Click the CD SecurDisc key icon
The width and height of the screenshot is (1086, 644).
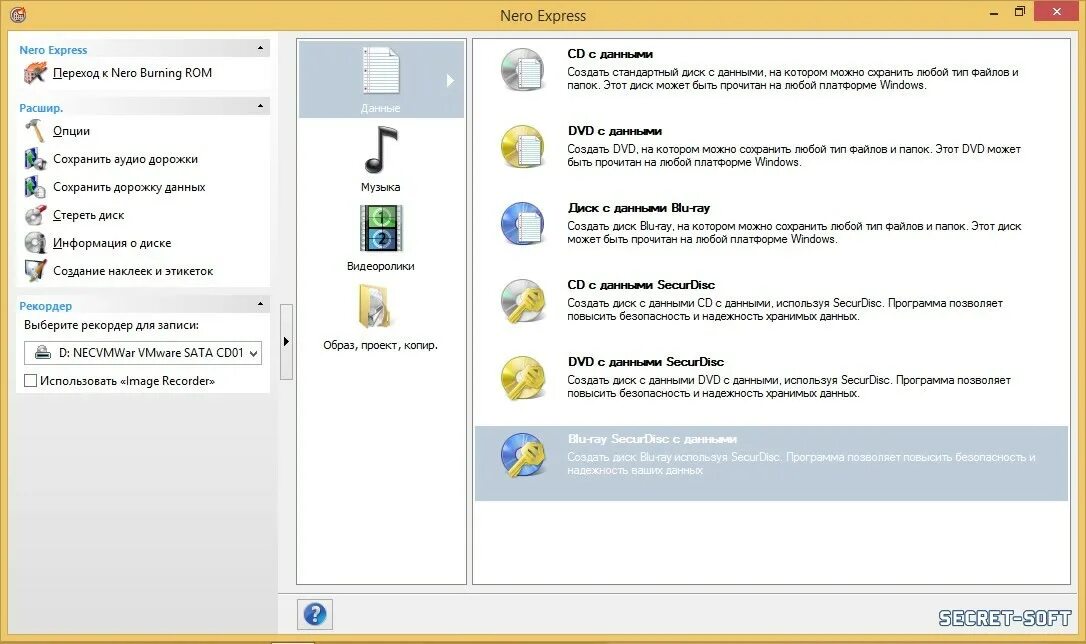pos(523,301)
